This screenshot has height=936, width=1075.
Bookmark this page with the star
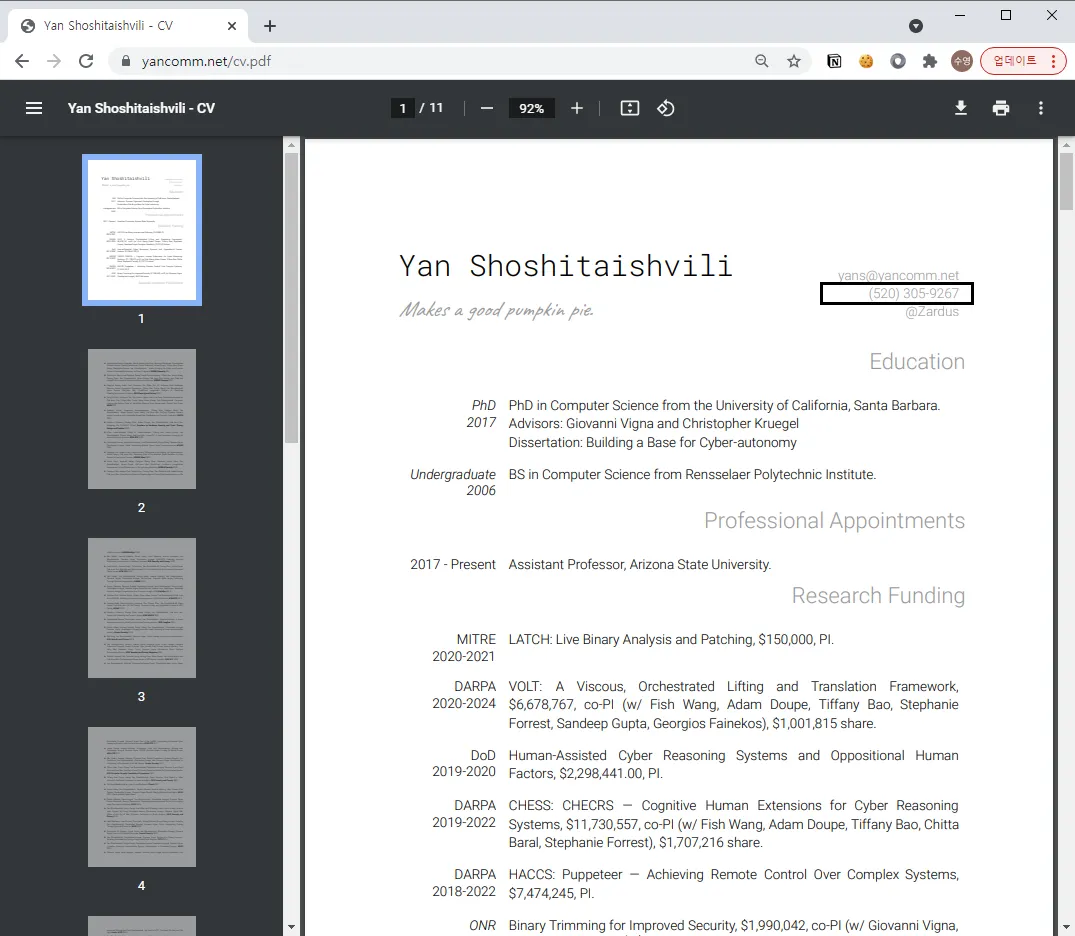[x=794, y=61]
